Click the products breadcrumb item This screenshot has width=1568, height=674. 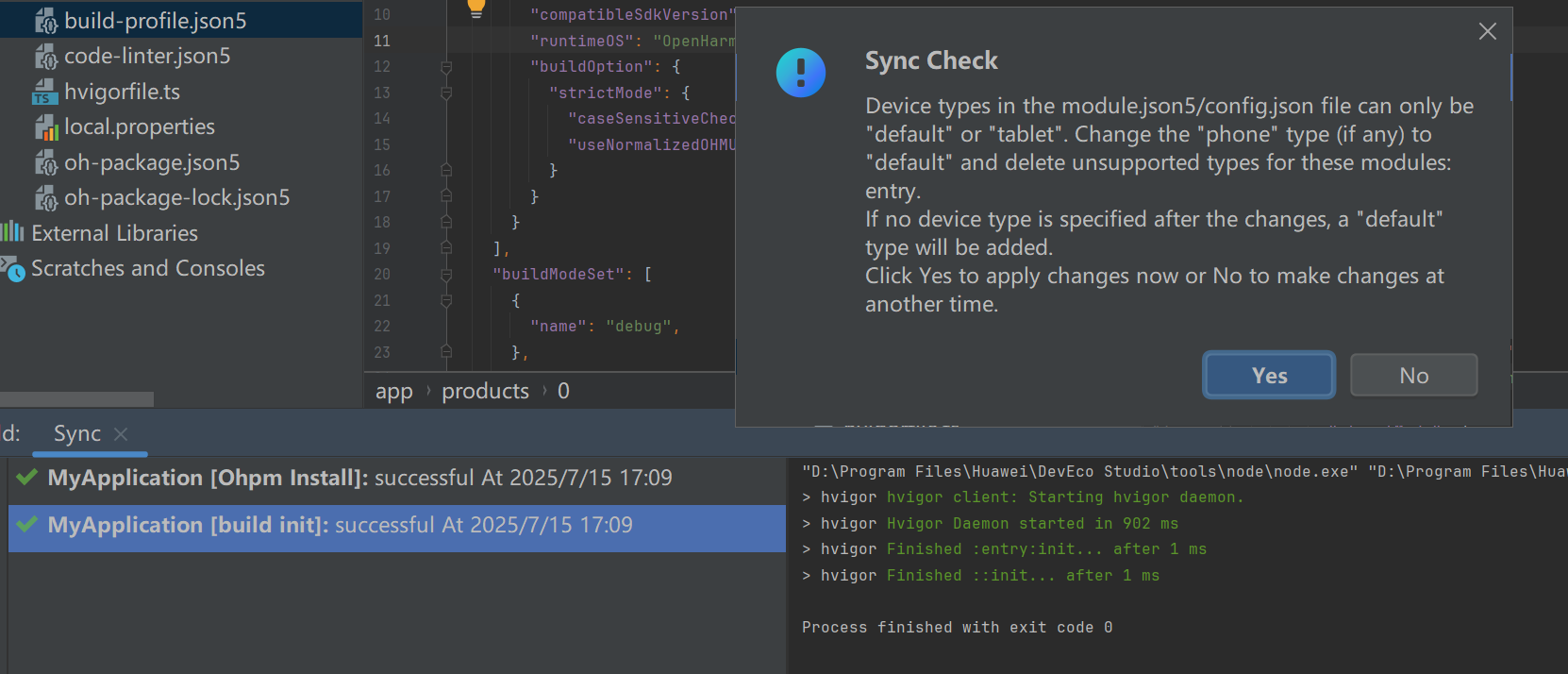click(486, 391)
